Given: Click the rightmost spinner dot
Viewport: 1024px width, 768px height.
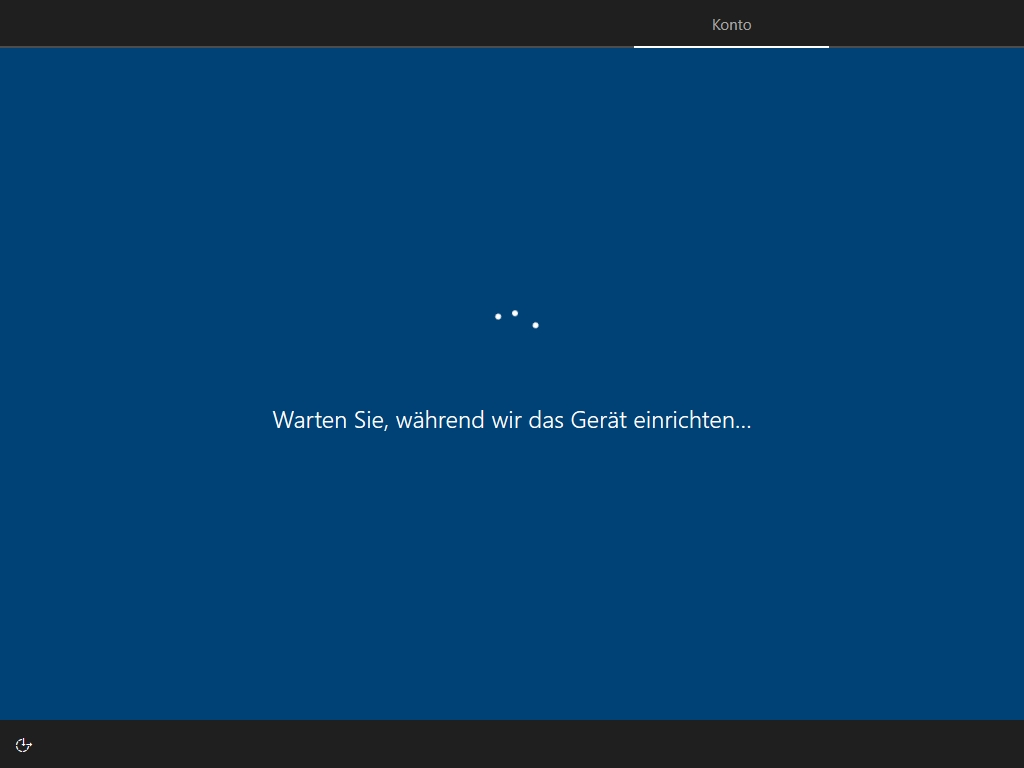Looking at the screenshot, I should click(x=536, y=325).
